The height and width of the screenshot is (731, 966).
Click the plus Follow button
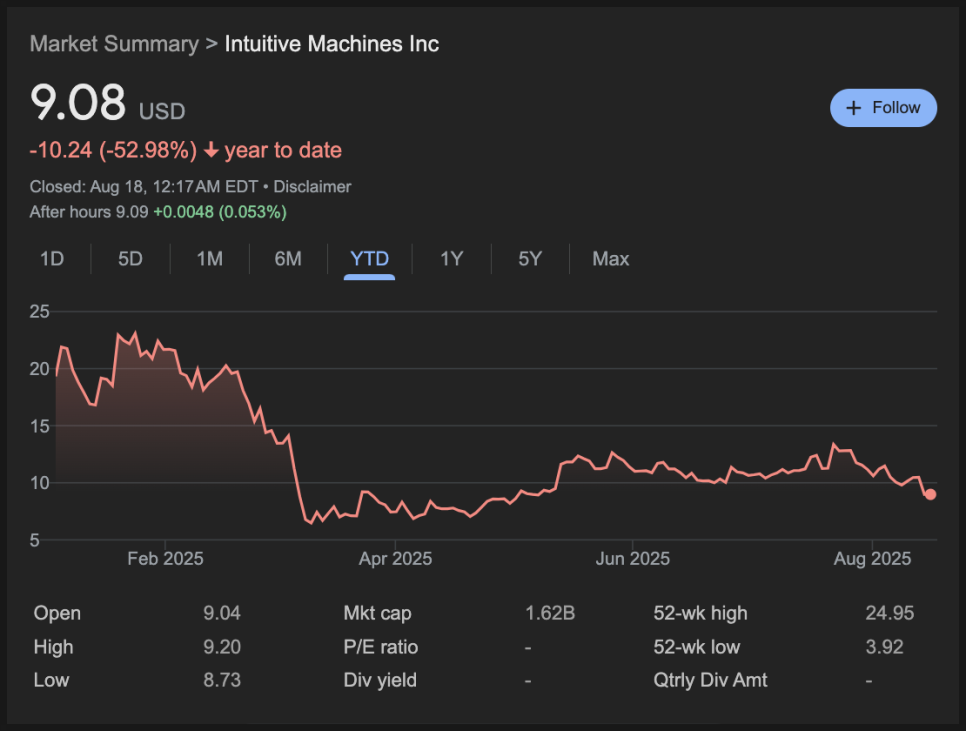(883, 108)
